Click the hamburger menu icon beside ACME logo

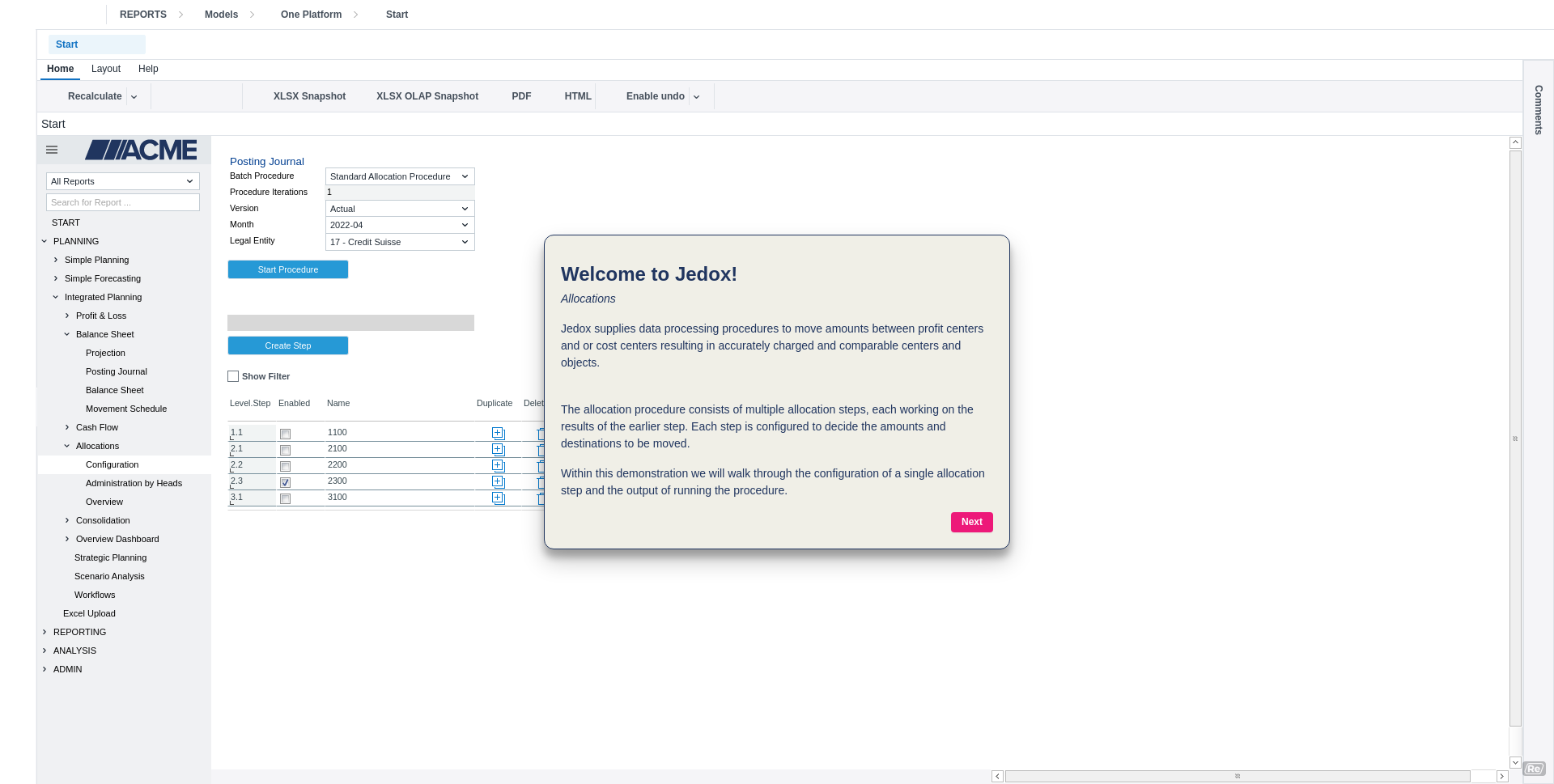point(52,150)
